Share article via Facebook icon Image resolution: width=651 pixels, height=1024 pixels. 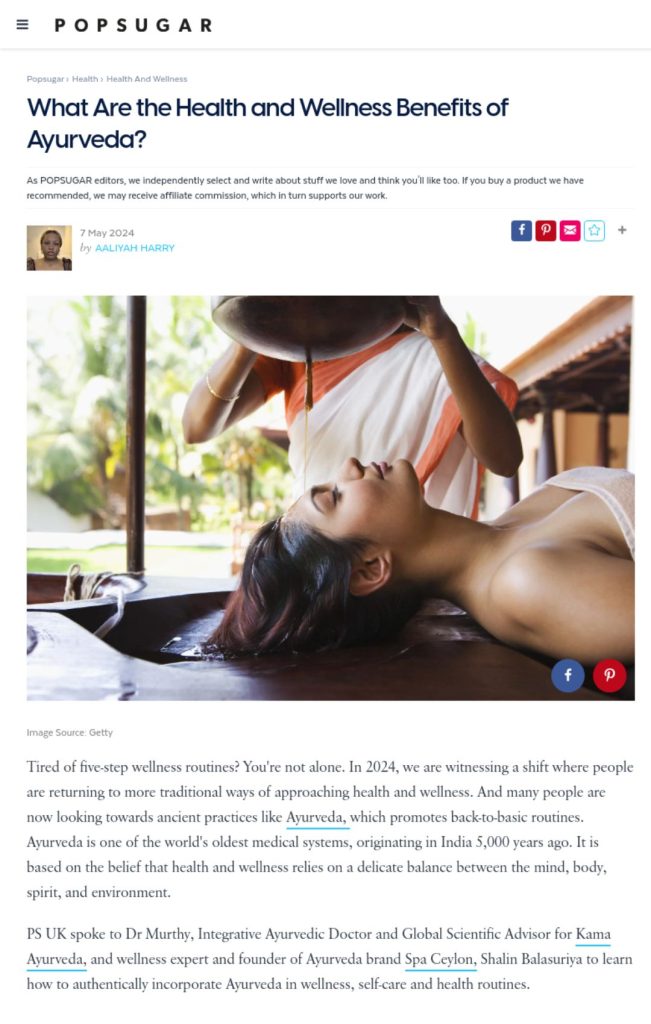click(521, 231)
